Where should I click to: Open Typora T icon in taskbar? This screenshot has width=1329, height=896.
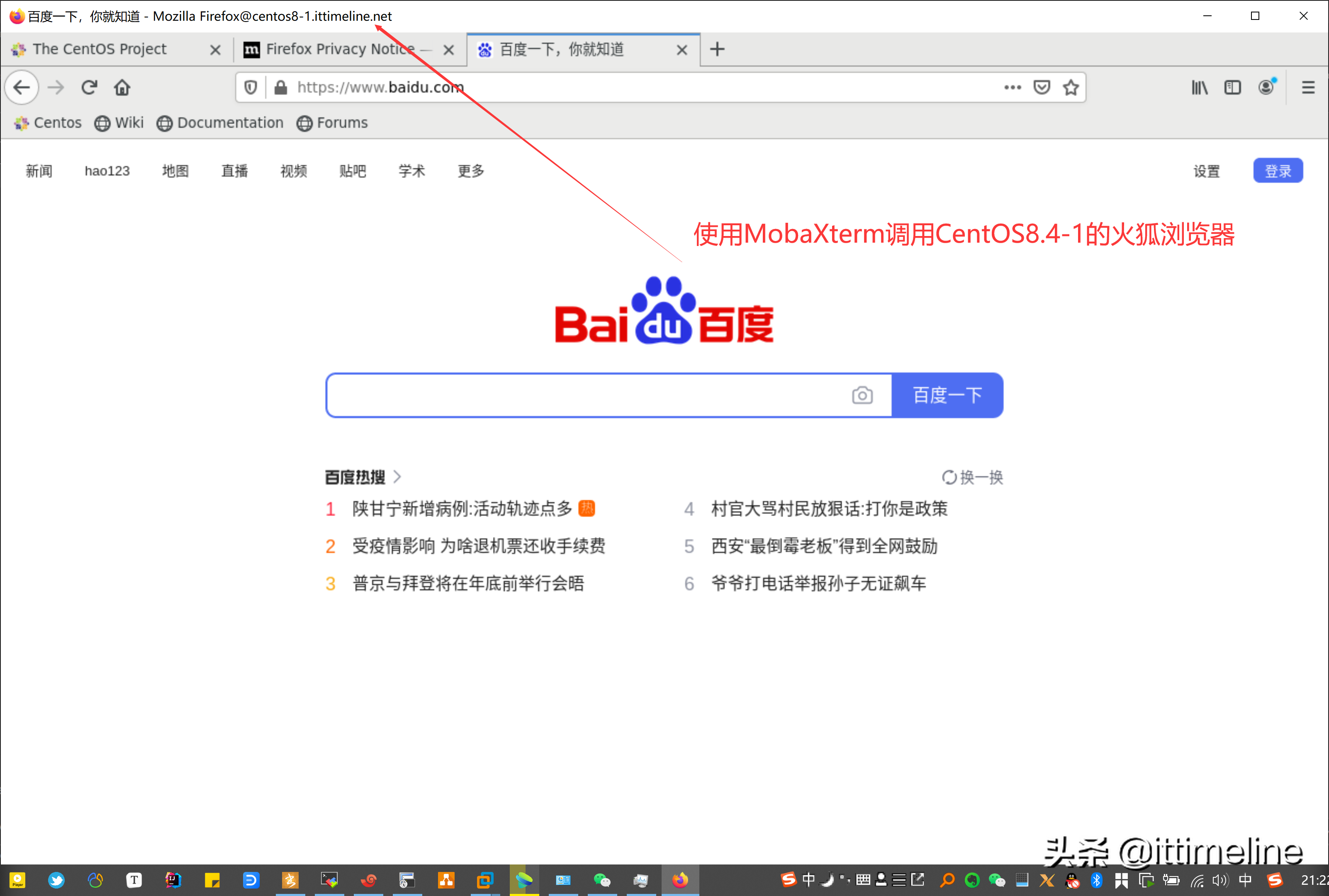pos(134,880)
